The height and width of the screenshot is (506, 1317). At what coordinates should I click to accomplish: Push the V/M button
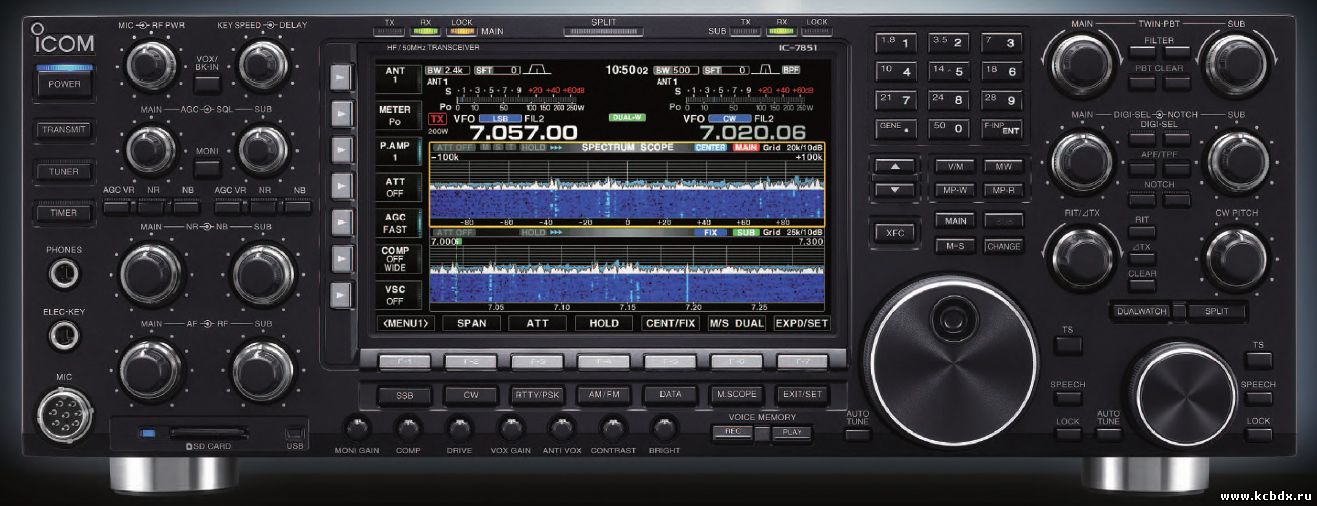pos(954,166)
